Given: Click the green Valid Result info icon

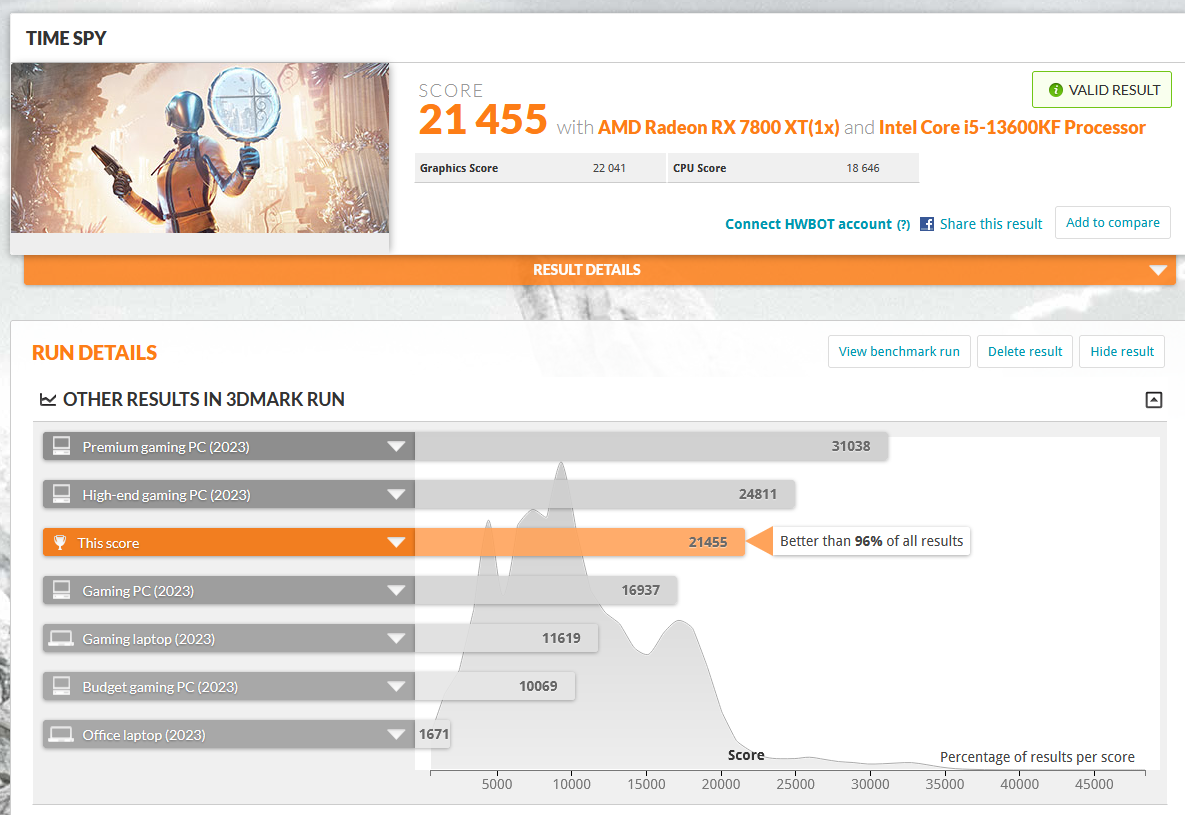Looking at the screenshot, I should (1056, 90).
